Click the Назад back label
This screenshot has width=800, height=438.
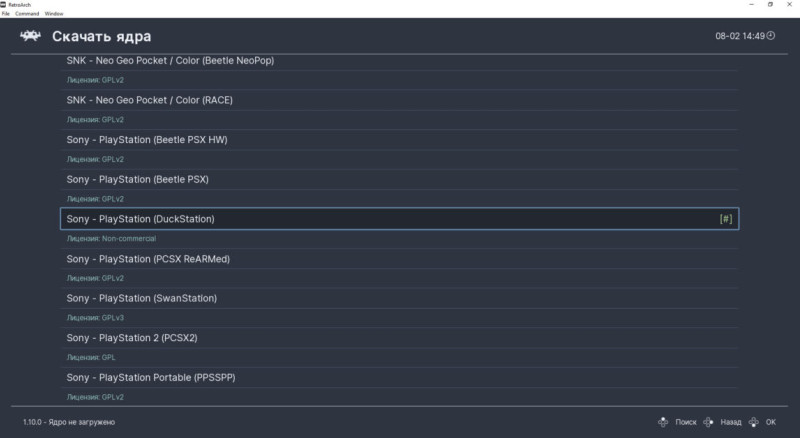click(x=731, y=422)
